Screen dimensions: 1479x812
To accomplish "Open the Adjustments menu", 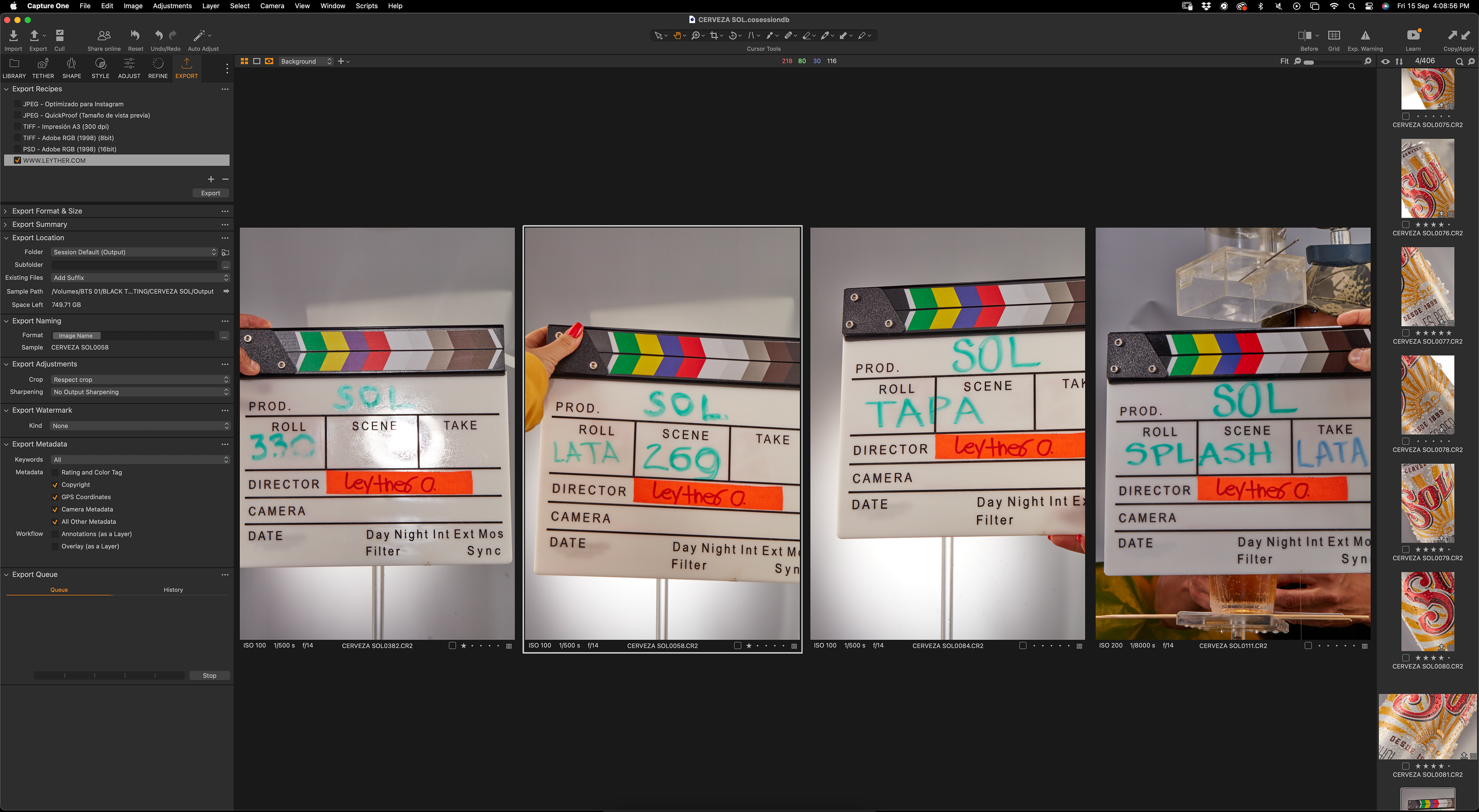I will [x=172, y=6].
